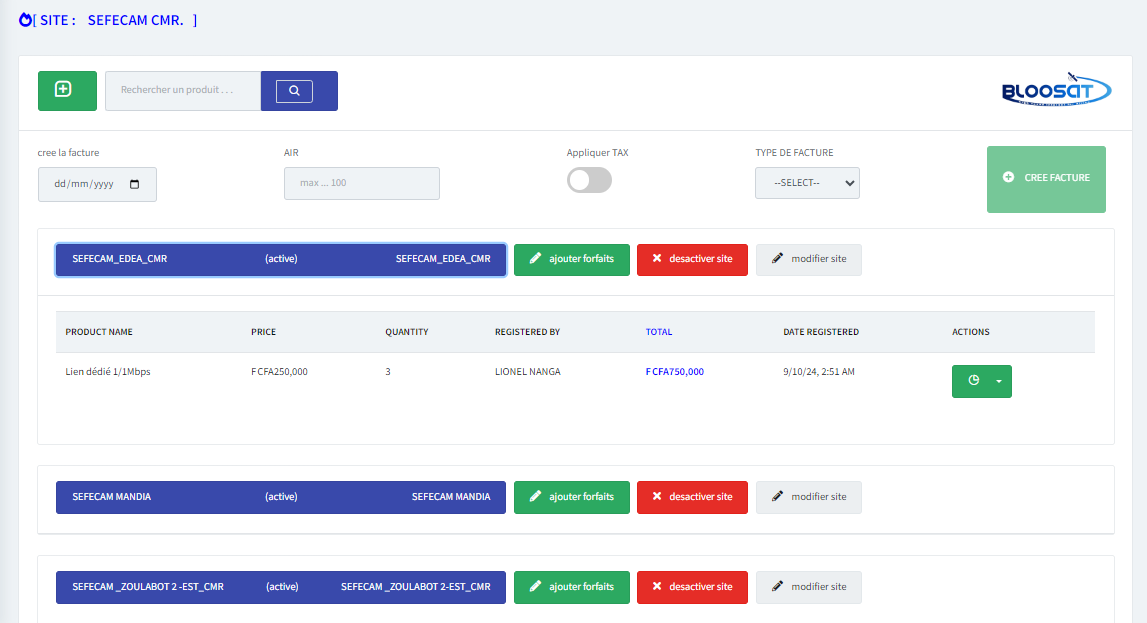Click clock icon in Lien dédié row actions
This screenshot has width=1147, height=623.
click(973, 381)
